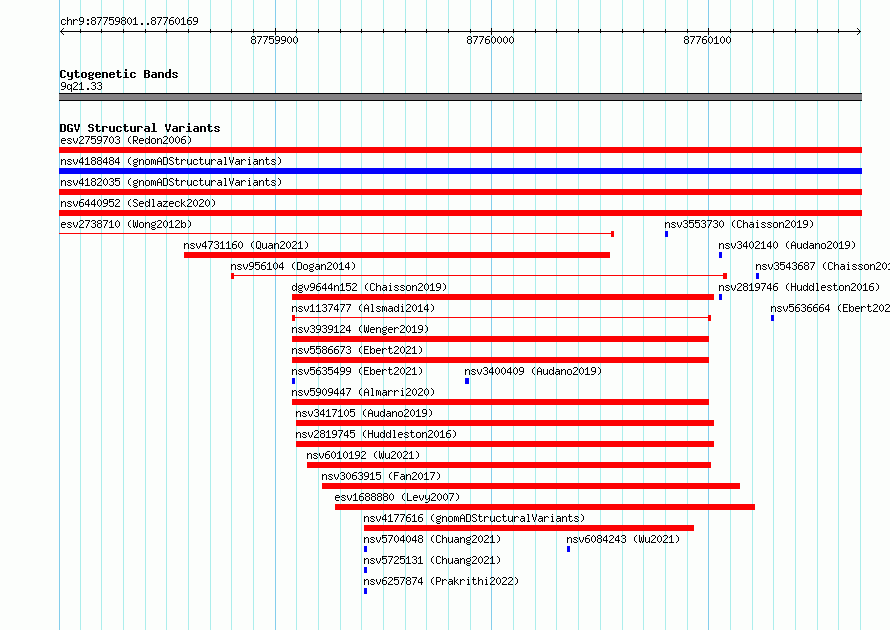
Task: Select the blue nsv4188484 gnomAD variant bar
Action: (460, 171)
